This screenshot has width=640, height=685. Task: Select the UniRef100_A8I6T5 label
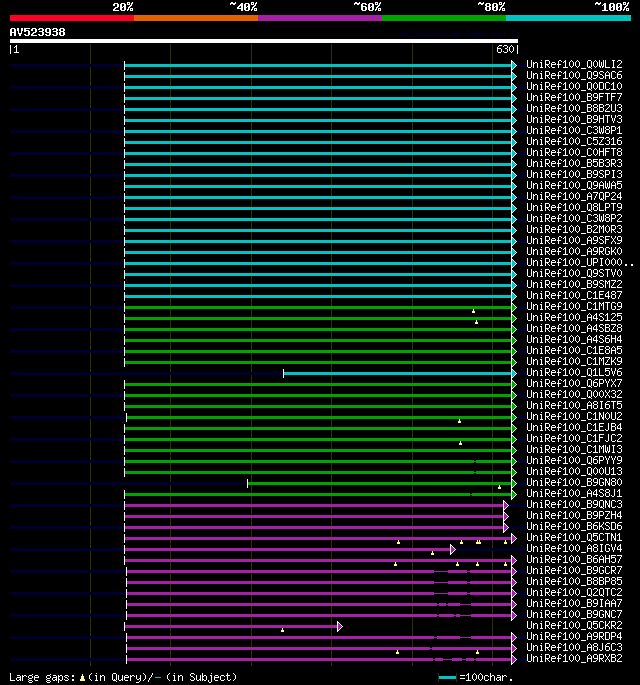574,405
